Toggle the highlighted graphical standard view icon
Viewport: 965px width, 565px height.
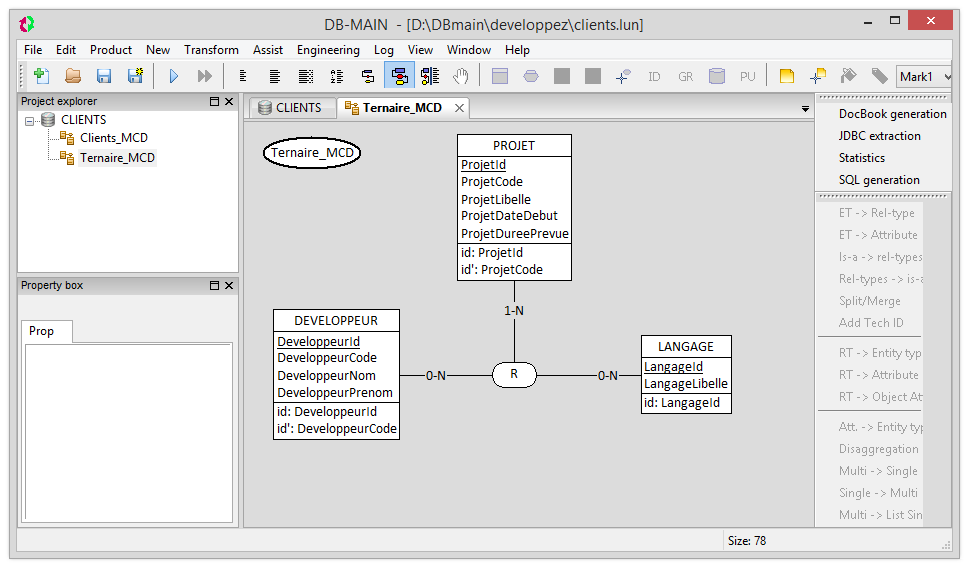tap(399, 76)
